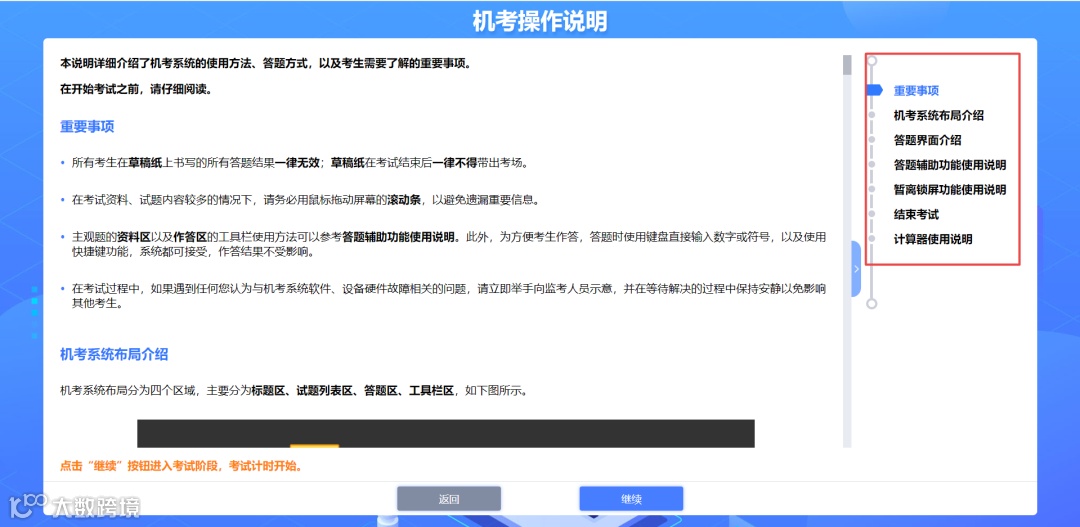Click the vertical scrollbar thumb of the instructions

click(x=847, y=65)
